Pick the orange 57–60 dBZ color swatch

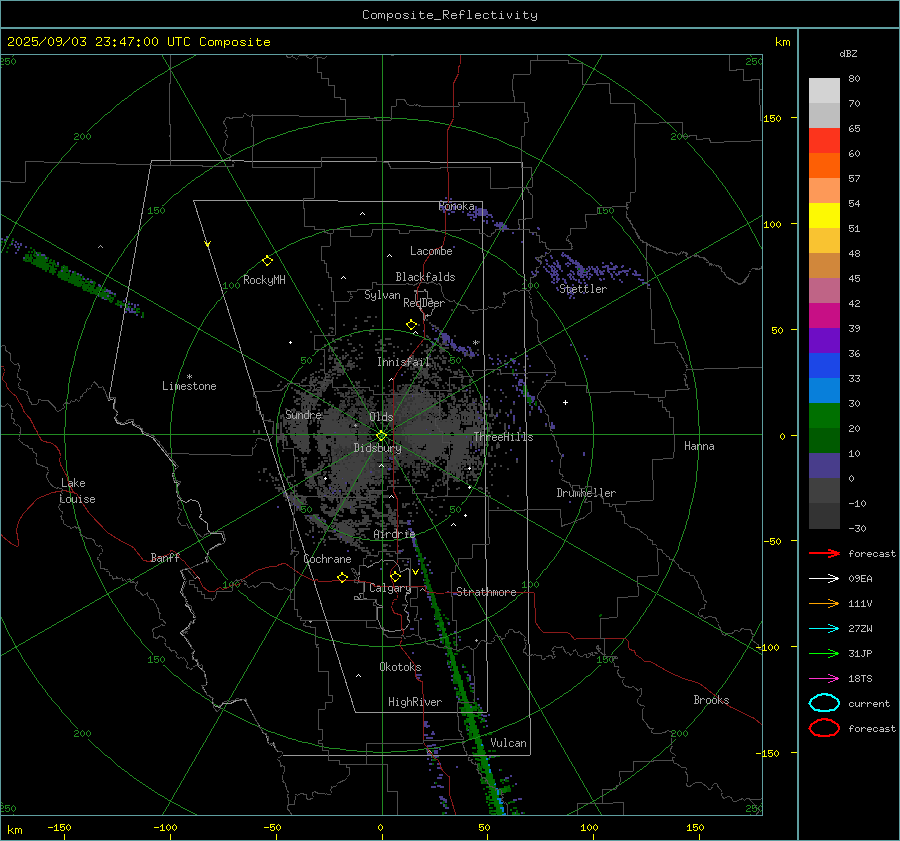pyautogui.click(x=824, y=166)
